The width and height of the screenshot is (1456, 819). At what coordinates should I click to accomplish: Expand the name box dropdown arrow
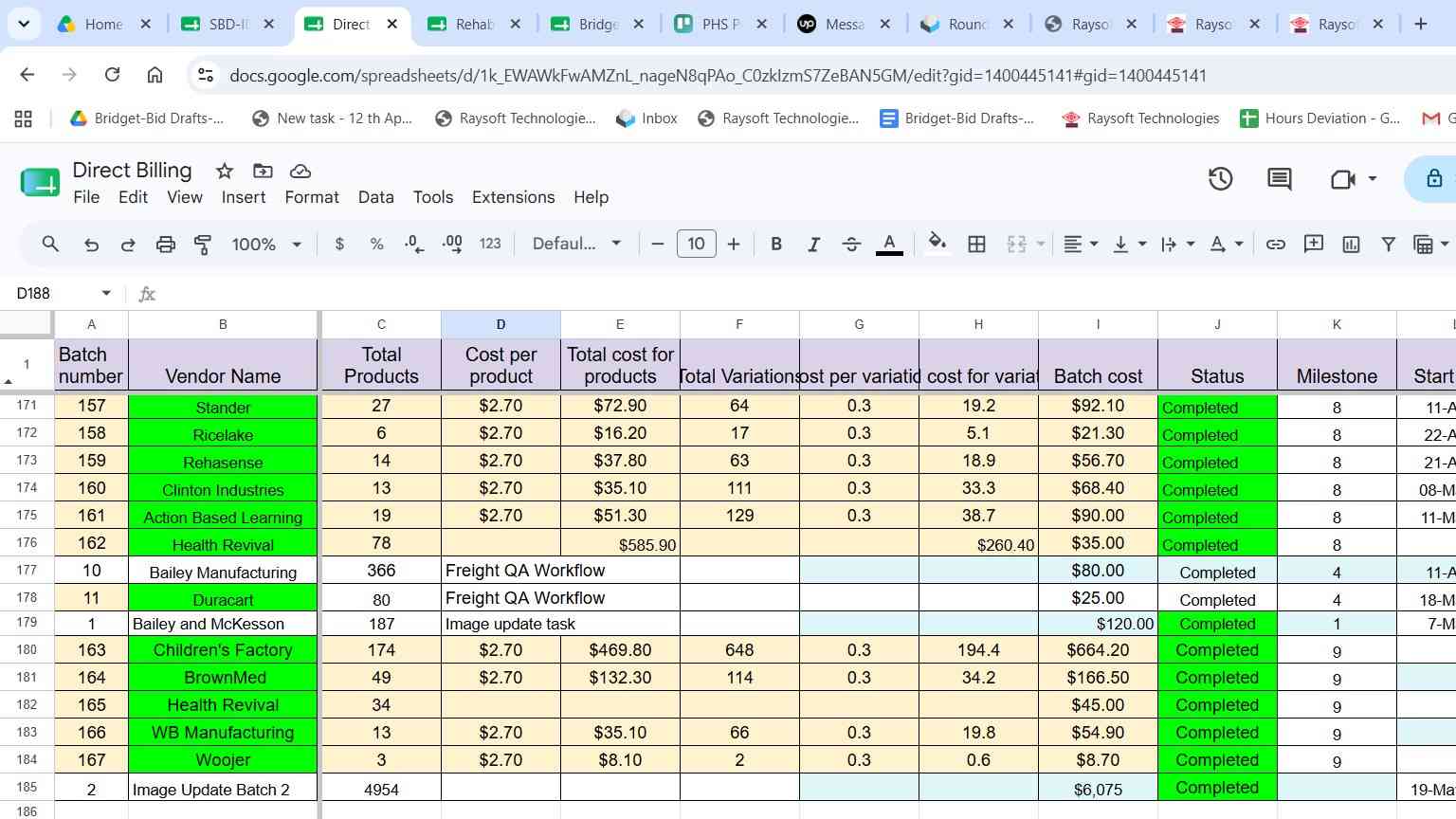tap(106, 294)
